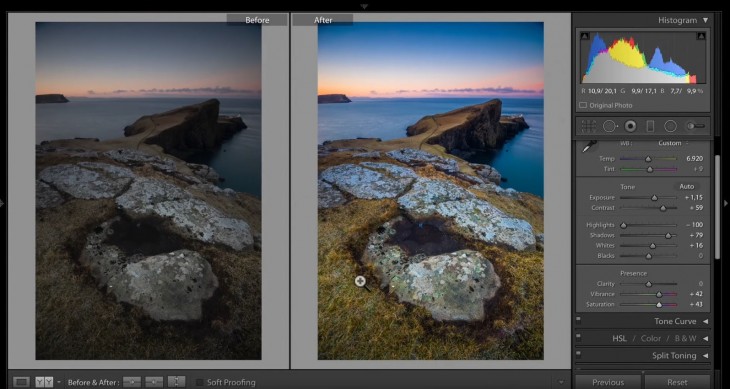Click the Tint slider handle
The width and height of the screenshot is (730, 389).
(x=650, y=169)
